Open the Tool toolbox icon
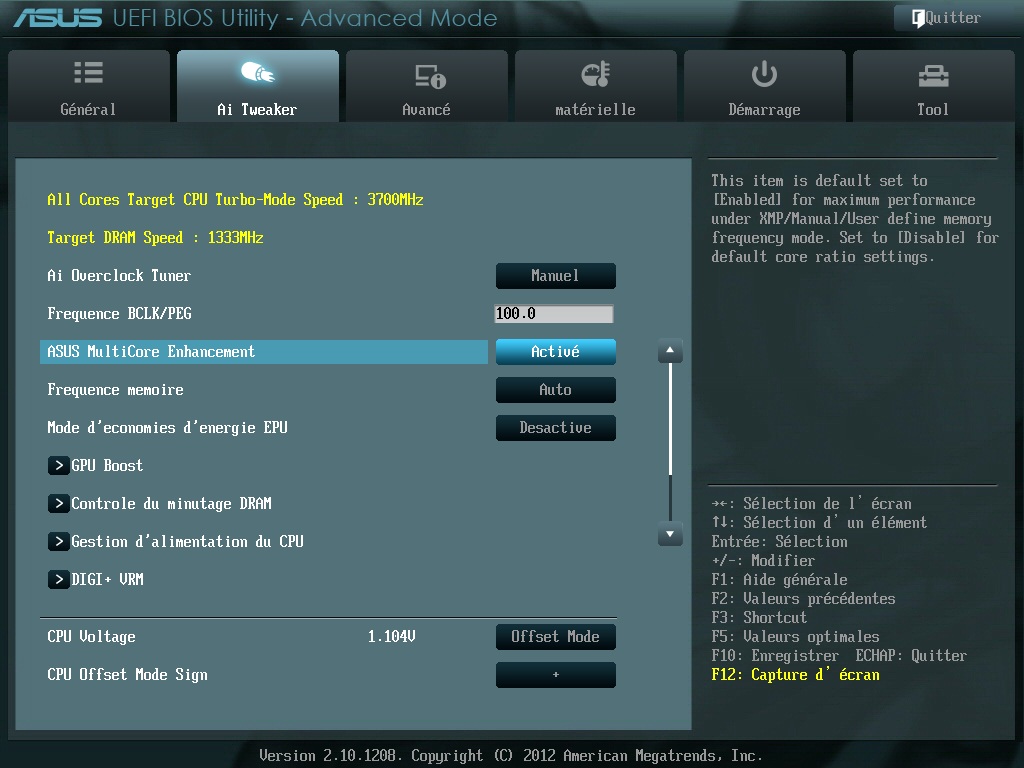The width and height of the screenshot is (1024, 768). (932, 75)
